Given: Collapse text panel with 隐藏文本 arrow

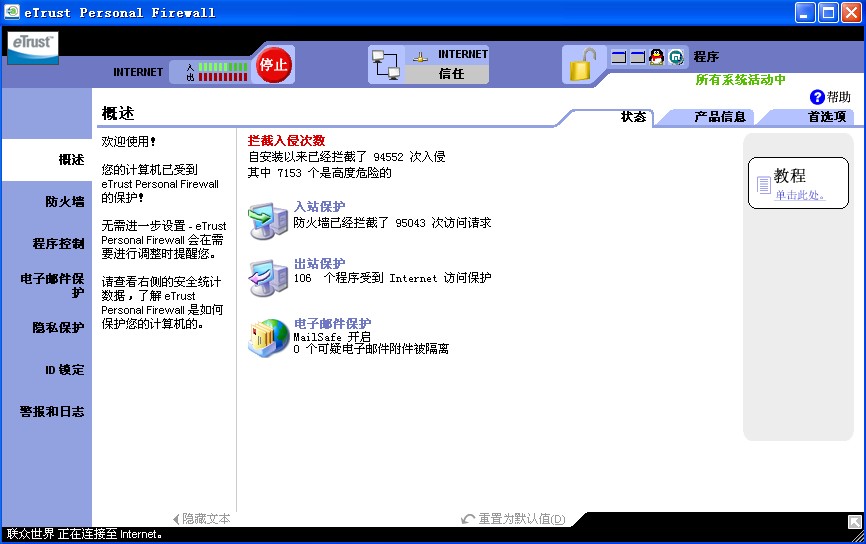Looking at the screenshot, I should (176, 519).
